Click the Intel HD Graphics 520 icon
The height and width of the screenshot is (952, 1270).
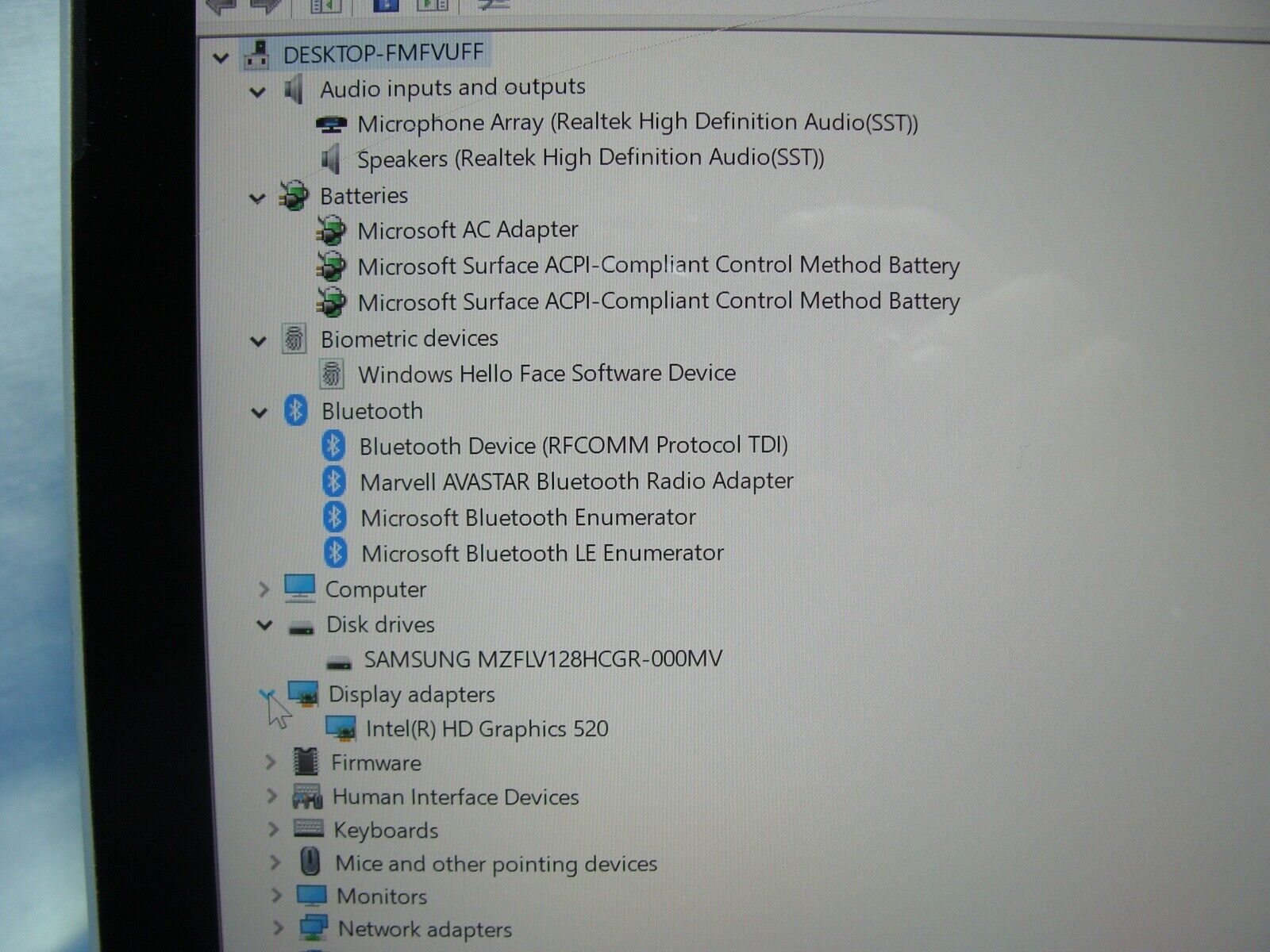[x=341, y=728]
